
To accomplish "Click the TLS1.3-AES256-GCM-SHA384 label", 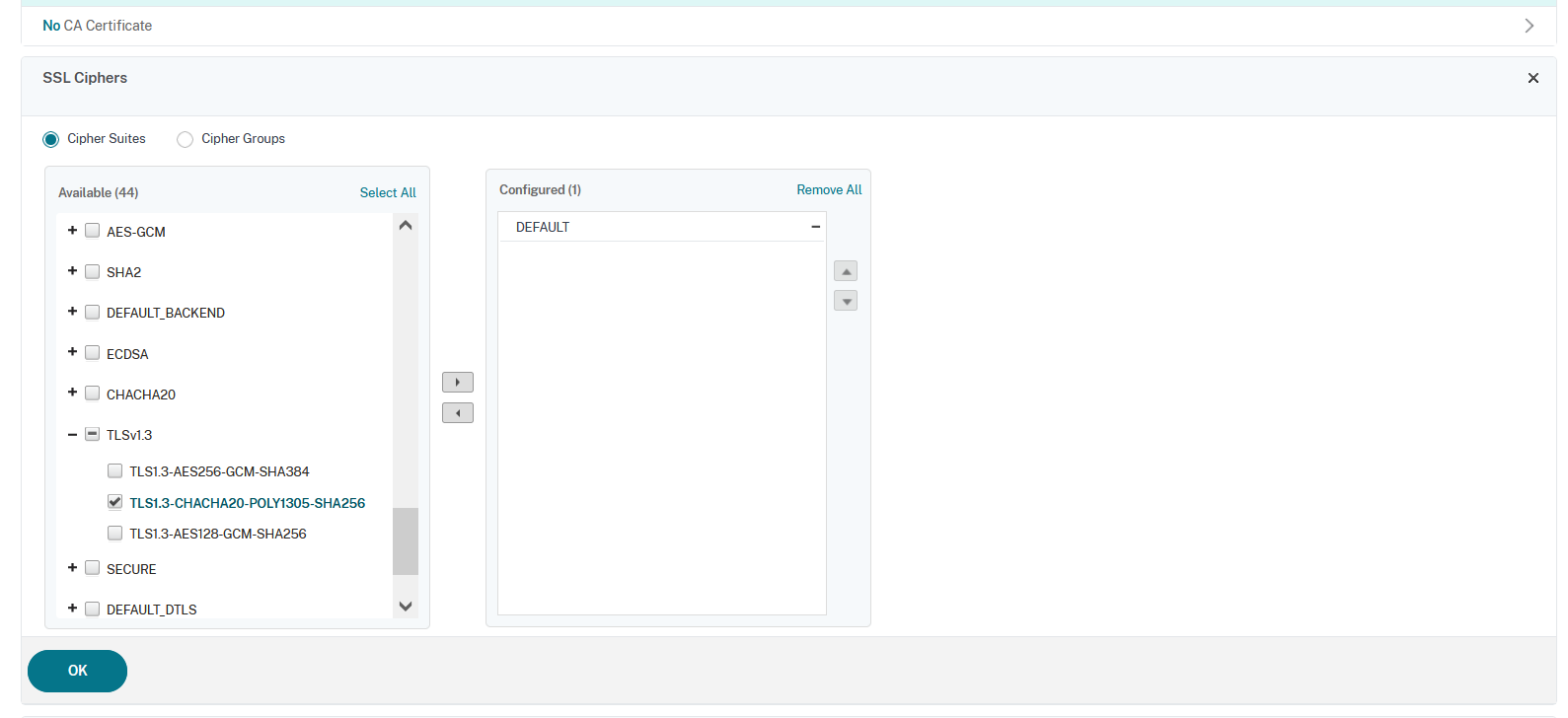I will [219, 471].
